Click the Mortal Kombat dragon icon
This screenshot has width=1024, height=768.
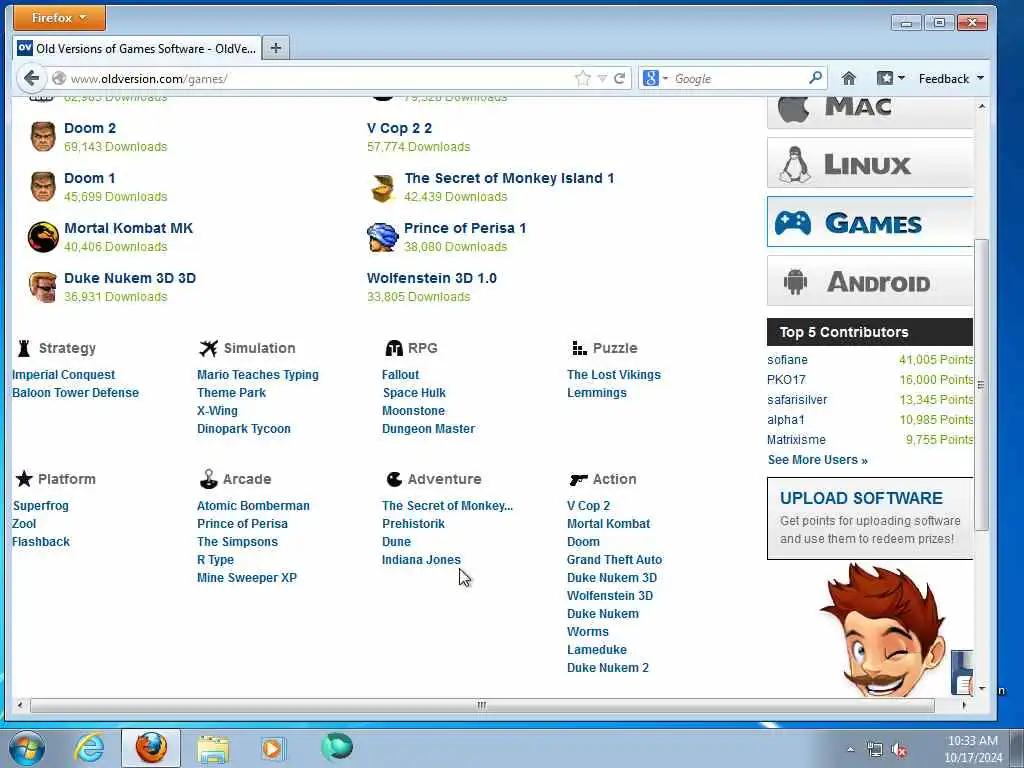pyautogui.click(x=43, y=236)
